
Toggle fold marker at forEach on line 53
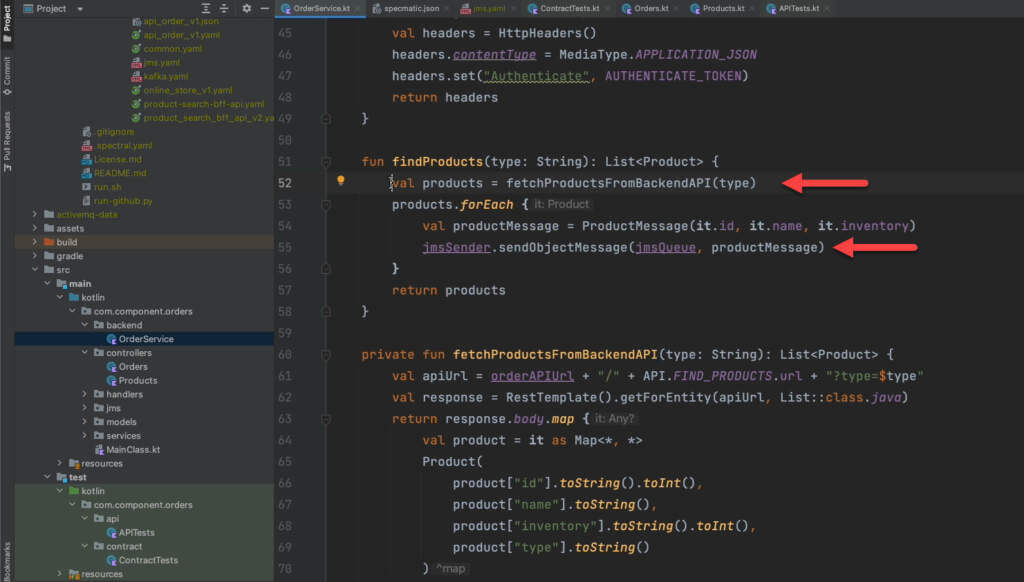pyautogui.click(x=326, y=204)
